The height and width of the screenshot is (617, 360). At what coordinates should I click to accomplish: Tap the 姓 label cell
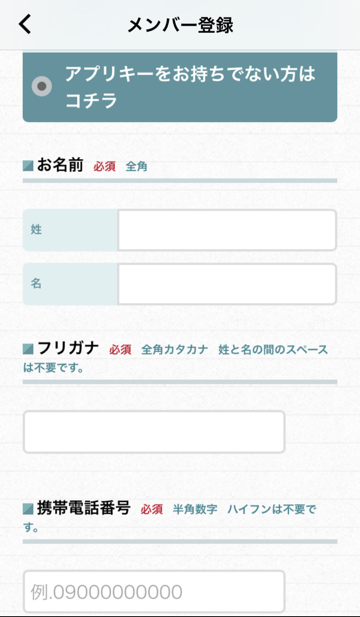tap(70, 230)
